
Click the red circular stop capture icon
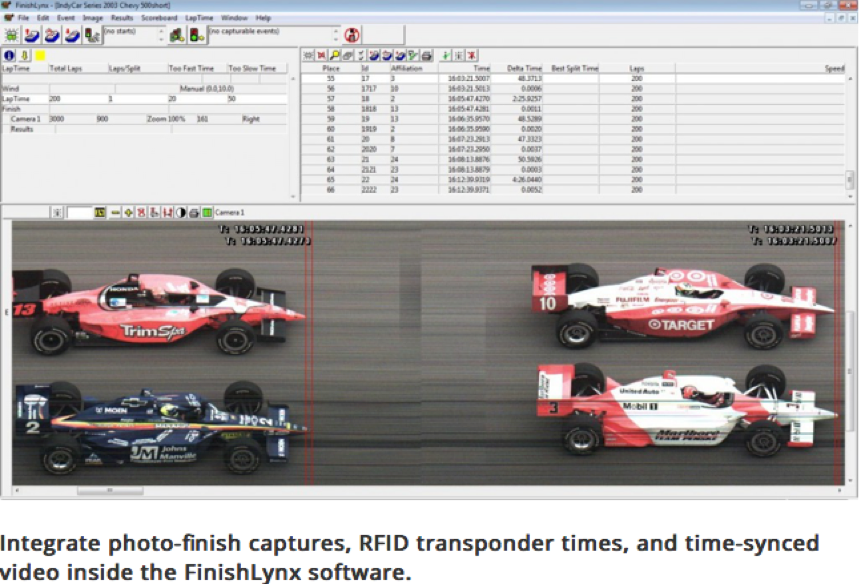(x=352, y=35)
